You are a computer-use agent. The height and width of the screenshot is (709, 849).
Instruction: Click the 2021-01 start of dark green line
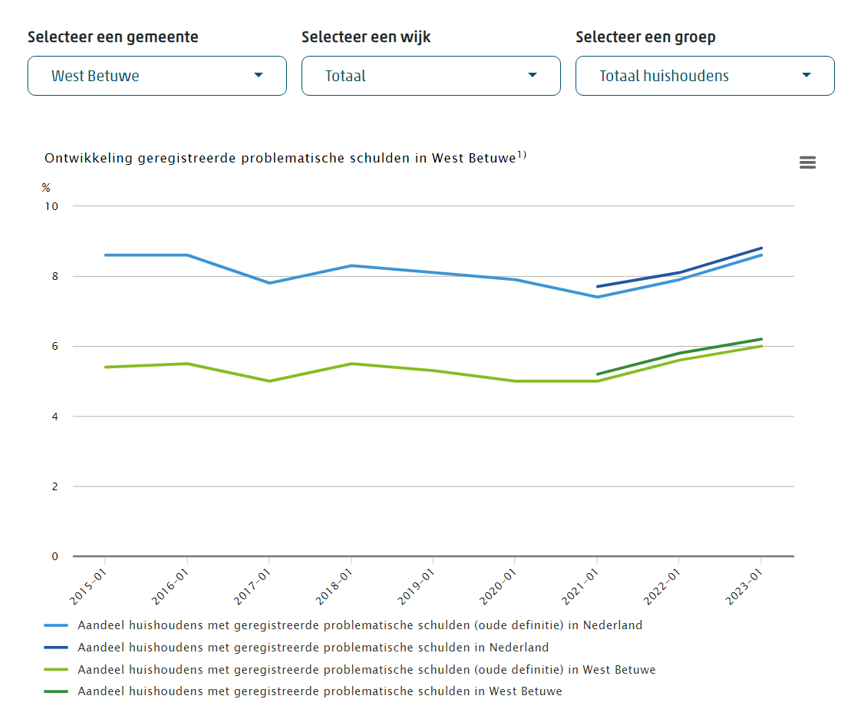coord(597,374)
